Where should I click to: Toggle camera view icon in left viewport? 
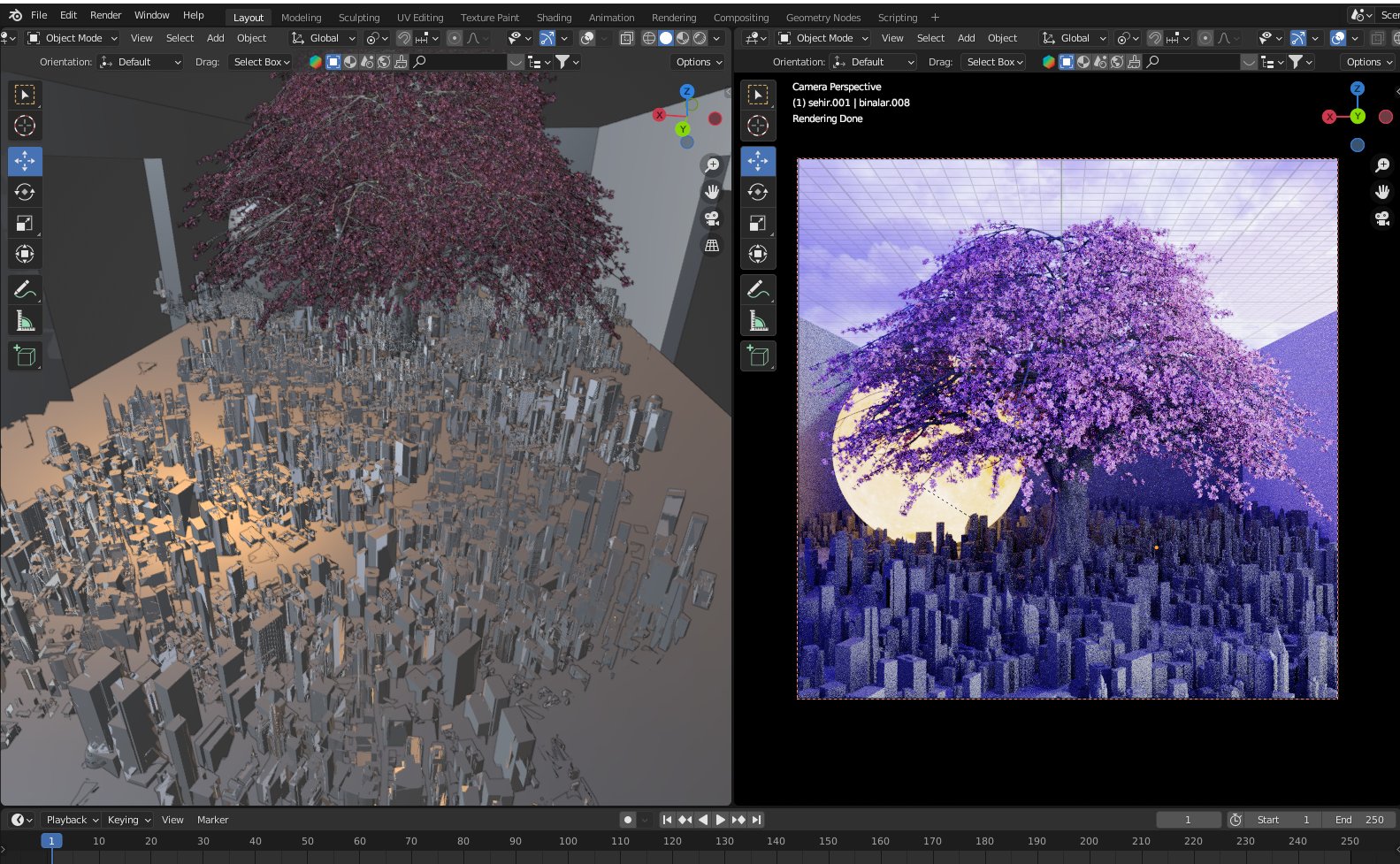click(x=712, y=218)
